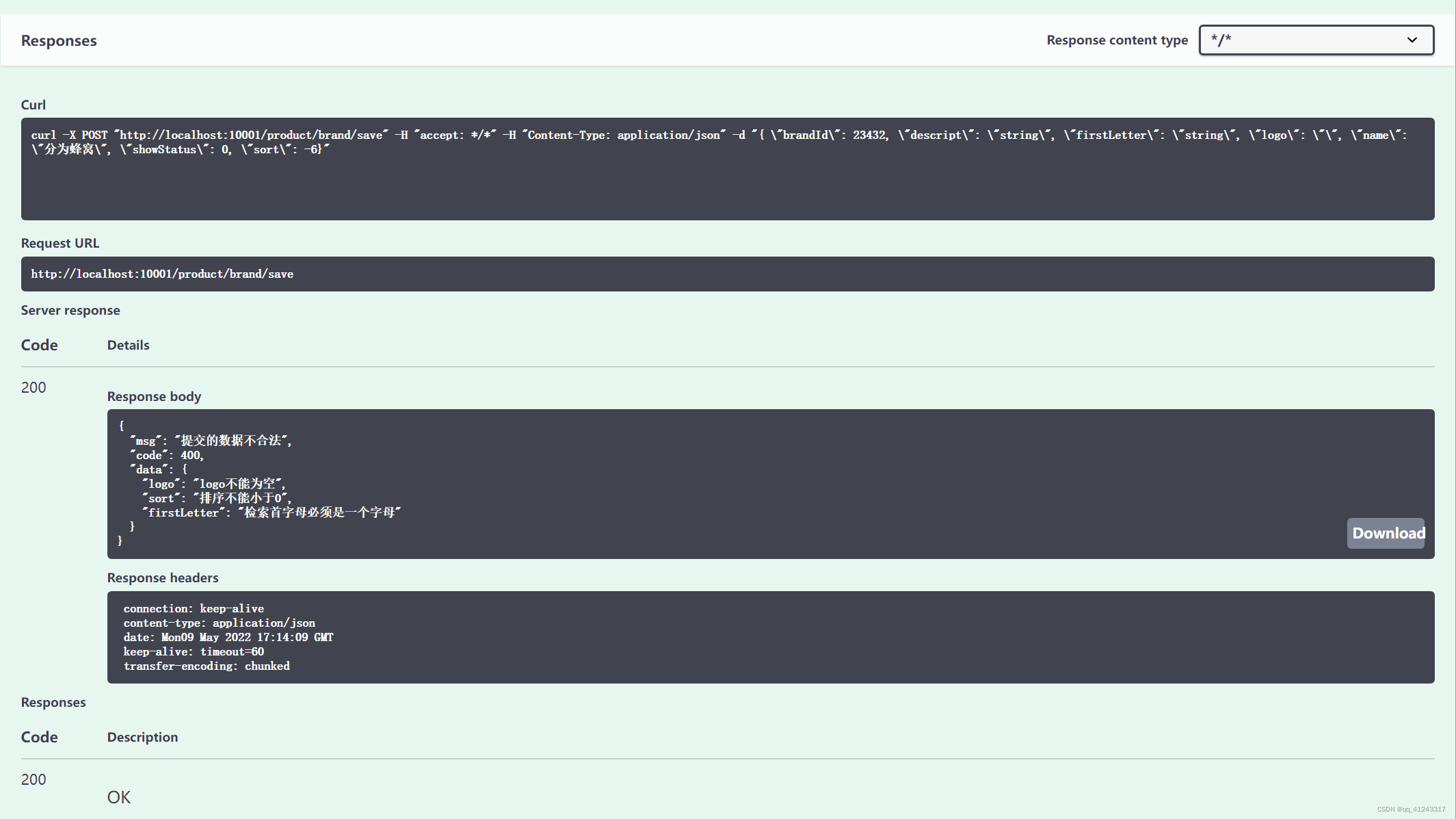Click the Download button on response body
The width and height of the screenshot is (1456, 819).
pos(1386,533)
